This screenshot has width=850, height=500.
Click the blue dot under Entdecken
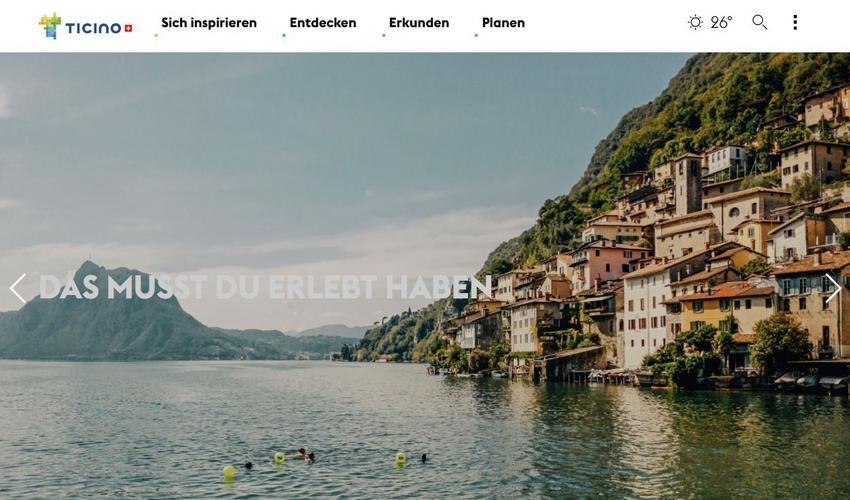point(284,36)
